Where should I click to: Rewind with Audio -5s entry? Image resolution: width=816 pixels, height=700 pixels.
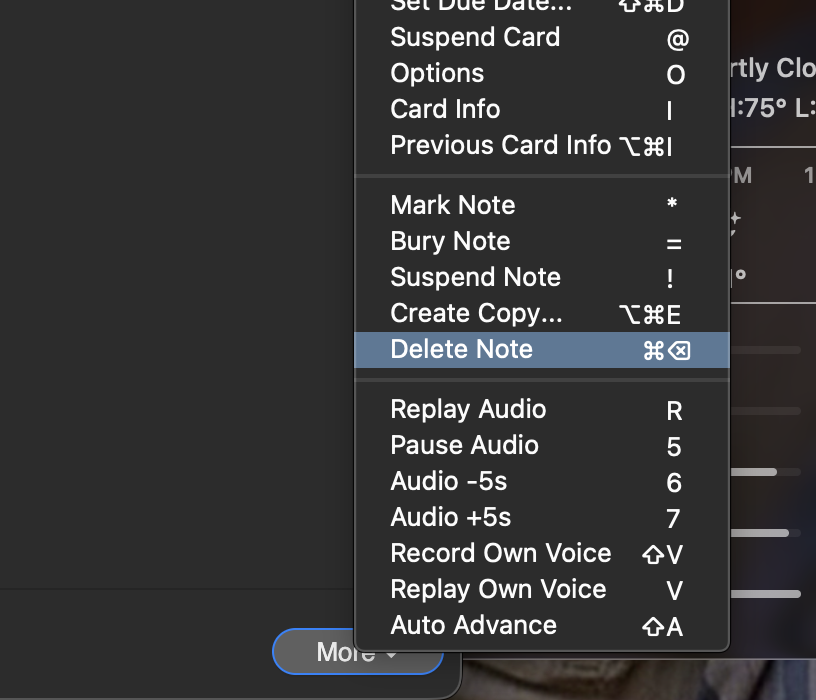click(x=542, y=481)
